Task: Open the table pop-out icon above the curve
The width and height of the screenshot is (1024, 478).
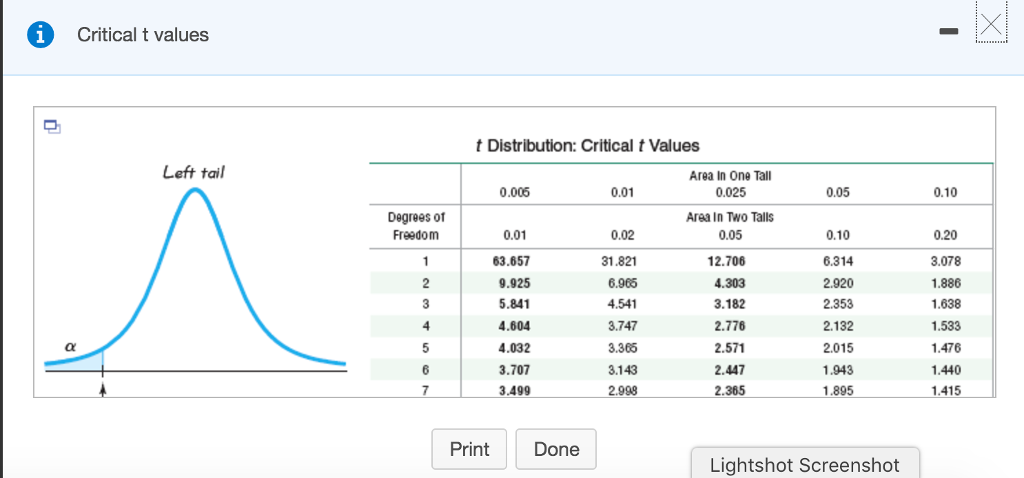Action: (52, 126)
